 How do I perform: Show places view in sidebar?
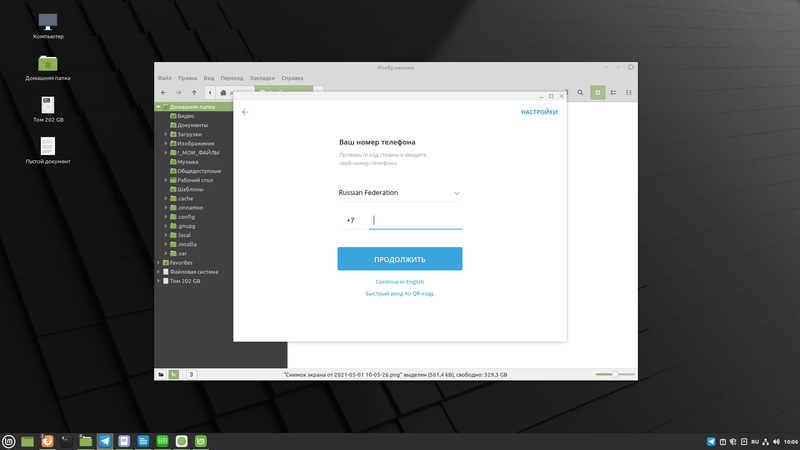tap(160, 374)
